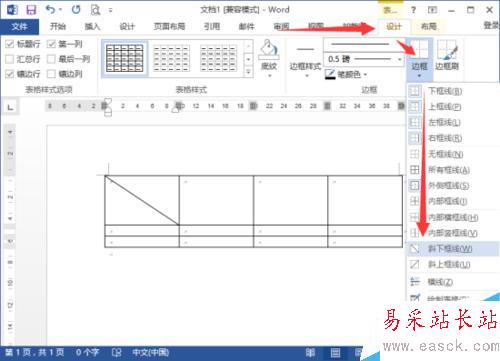This screenshot has height=361, width=500.
Task: Switch to the 页面布局 (Page Layout) tab
Action: [169, 26]
